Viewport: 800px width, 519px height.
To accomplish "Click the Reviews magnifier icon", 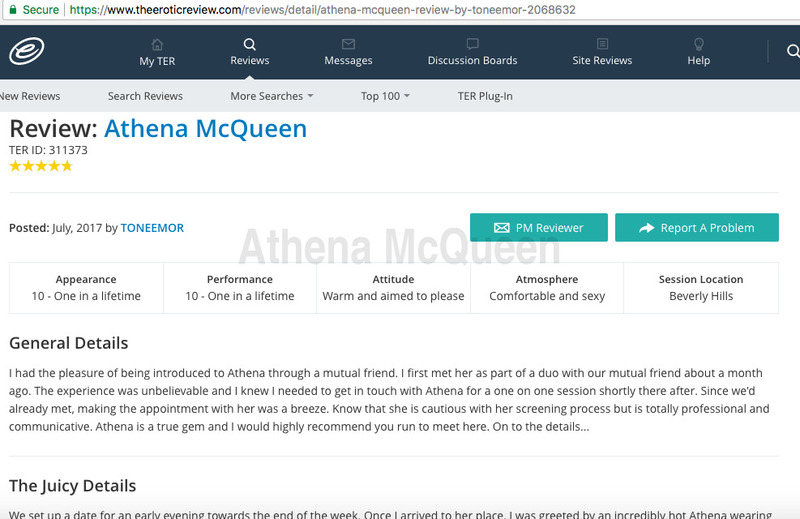I will pos(249,44).
